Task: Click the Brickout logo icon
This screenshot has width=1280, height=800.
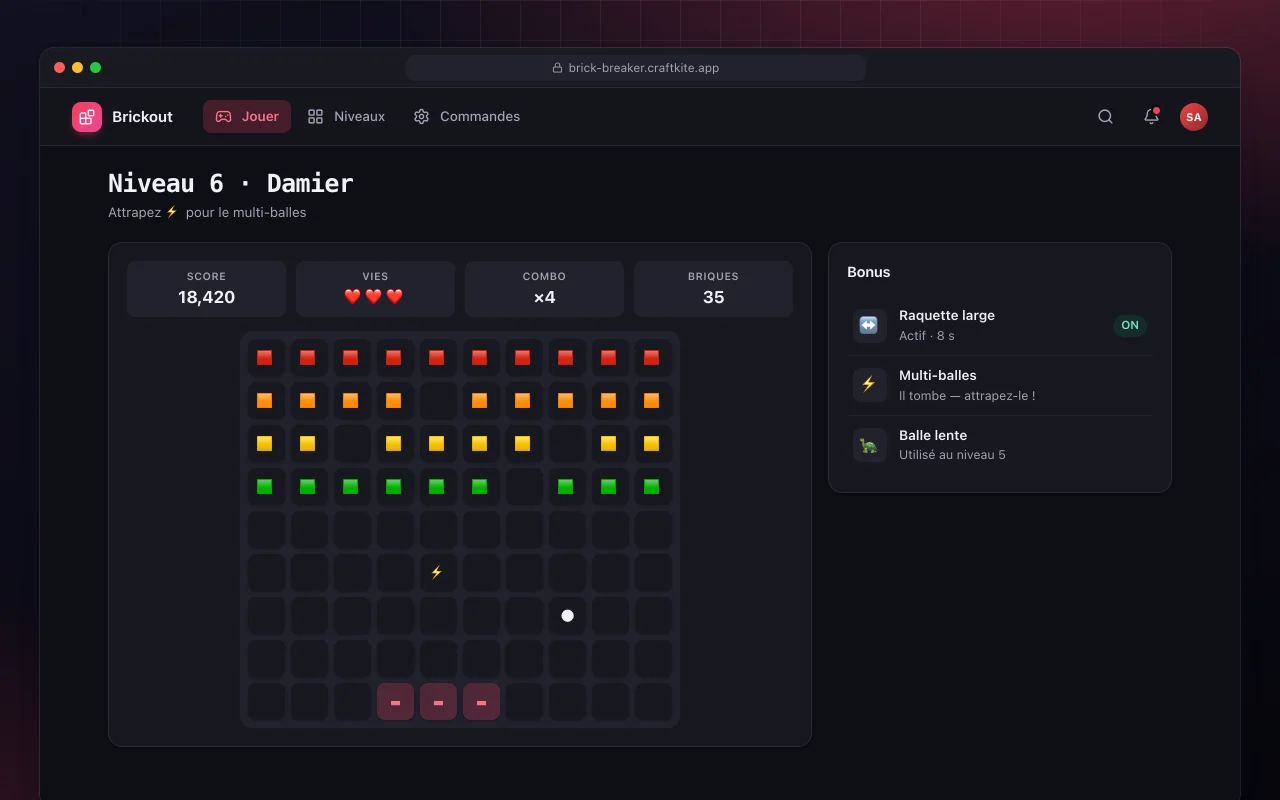Action: tap(87, 117)
